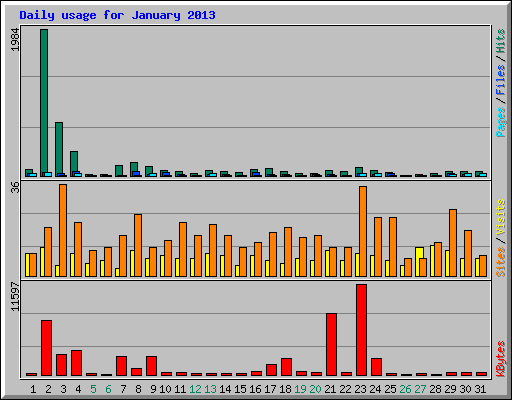Select the red KBytes bar for day 21
Screen dimensions: 512x400
[331, 344]
